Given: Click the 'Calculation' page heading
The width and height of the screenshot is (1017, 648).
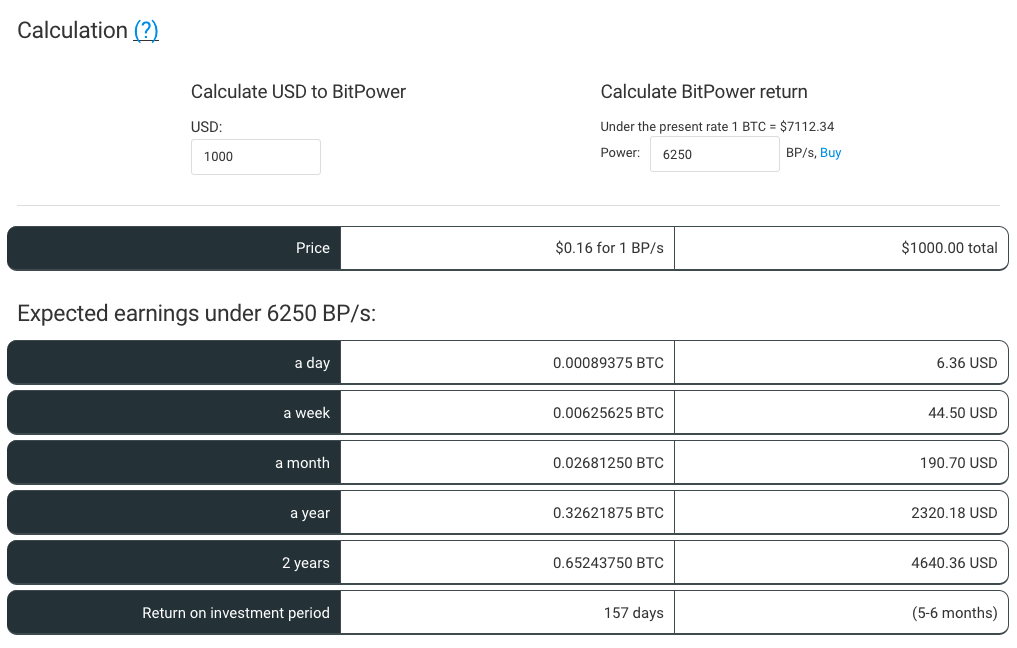Looking at the screenshot, I should 72,30.
